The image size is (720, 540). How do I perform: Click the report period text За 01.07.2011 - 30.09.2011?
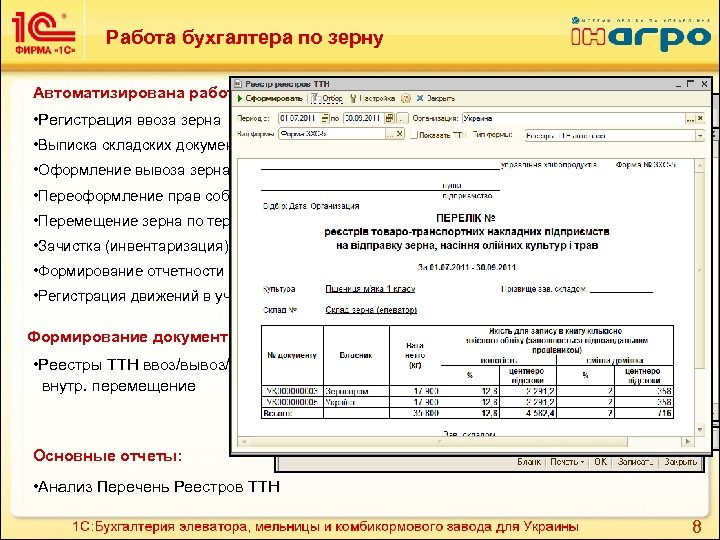point(467,267)
